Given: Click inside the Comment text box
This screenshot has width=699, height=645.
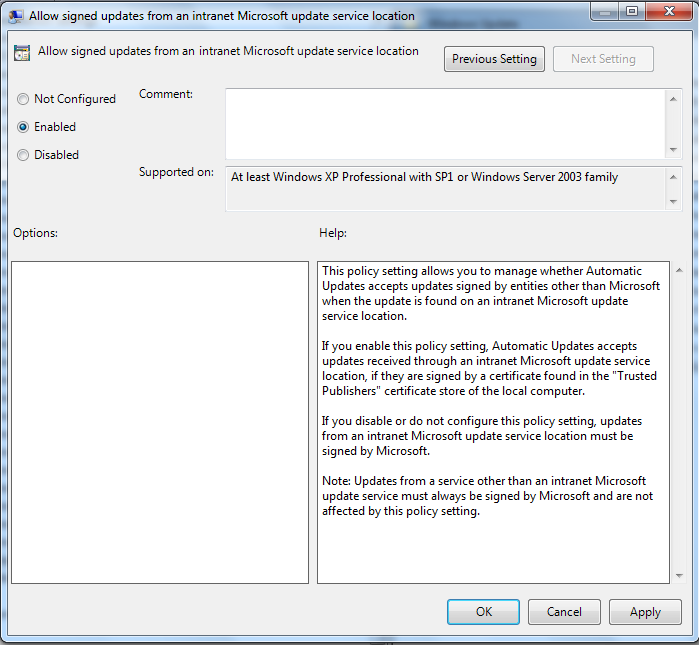Looking at the screenshot, I should (445, 124).
